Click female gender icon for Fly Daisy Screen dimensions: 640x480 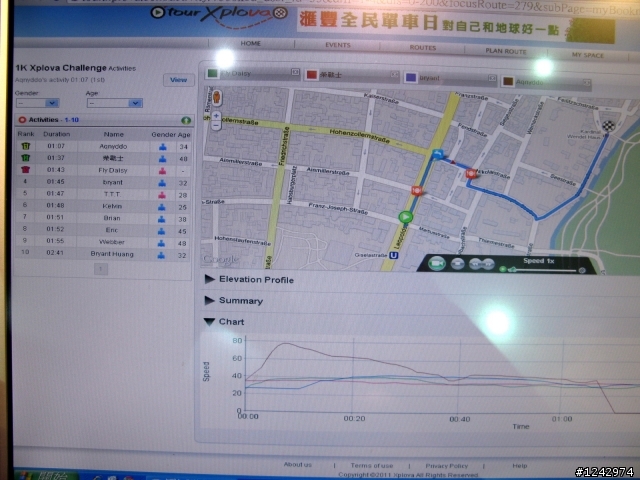click(x=162, y=171)
